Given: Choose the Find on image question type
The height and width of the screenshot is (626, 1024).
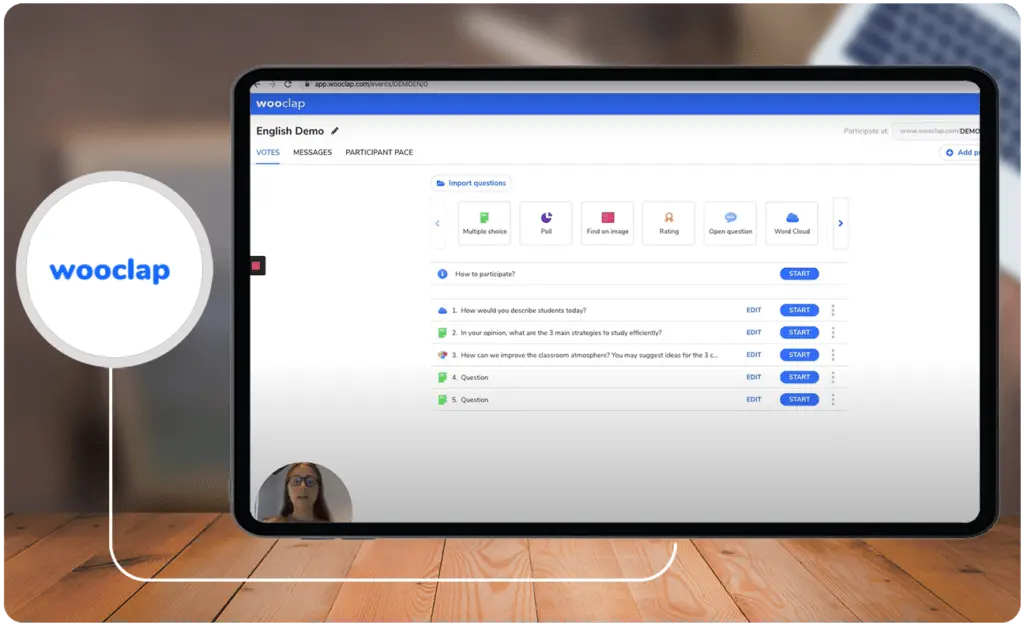Looking at the screenshot, I should [607, 223].
